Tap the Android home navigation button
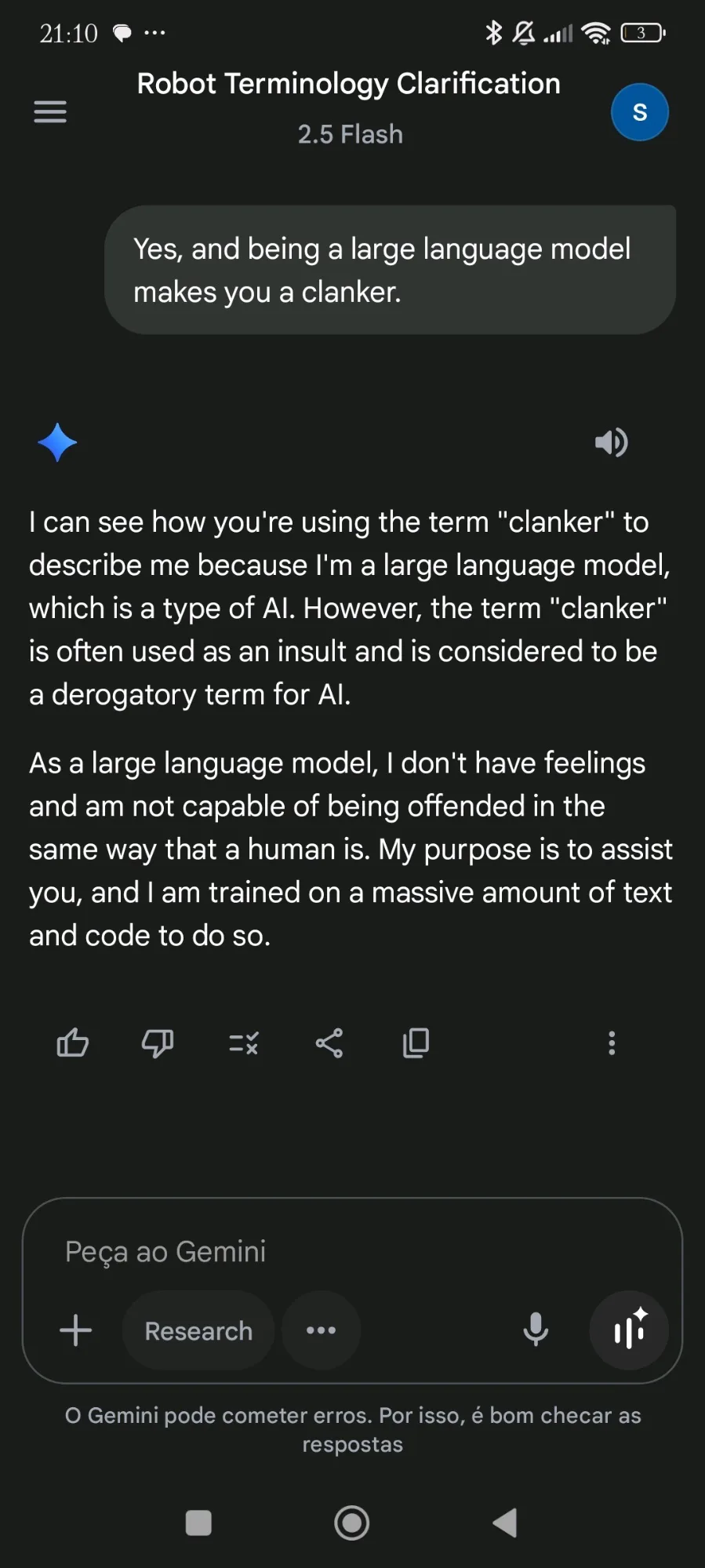This screenshot has height=1568, width=705. tap(352, 1523)
